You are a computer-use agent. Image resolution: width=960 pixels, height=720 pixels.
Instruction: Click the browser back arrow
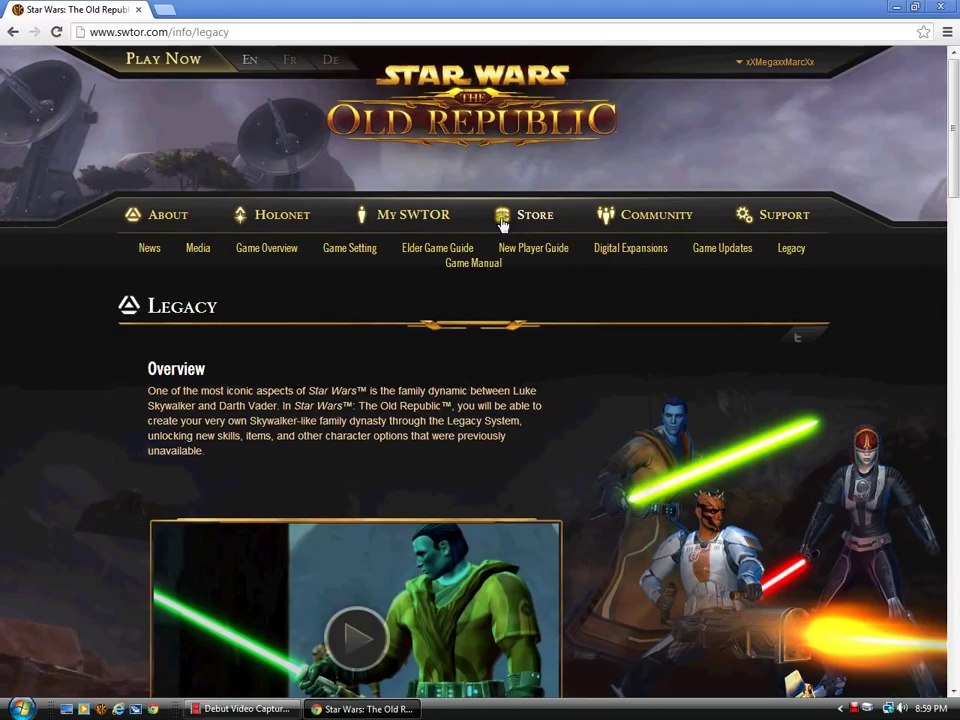[13, 32]
